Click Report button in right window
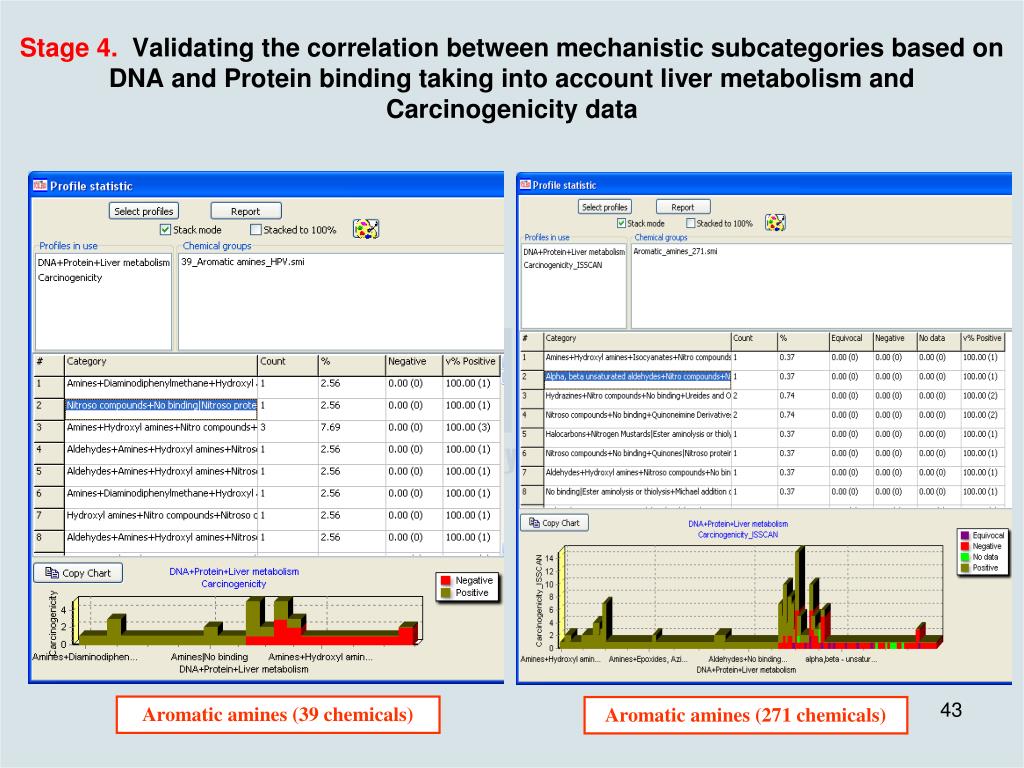The image size is (1024, 768). (682, 207)
